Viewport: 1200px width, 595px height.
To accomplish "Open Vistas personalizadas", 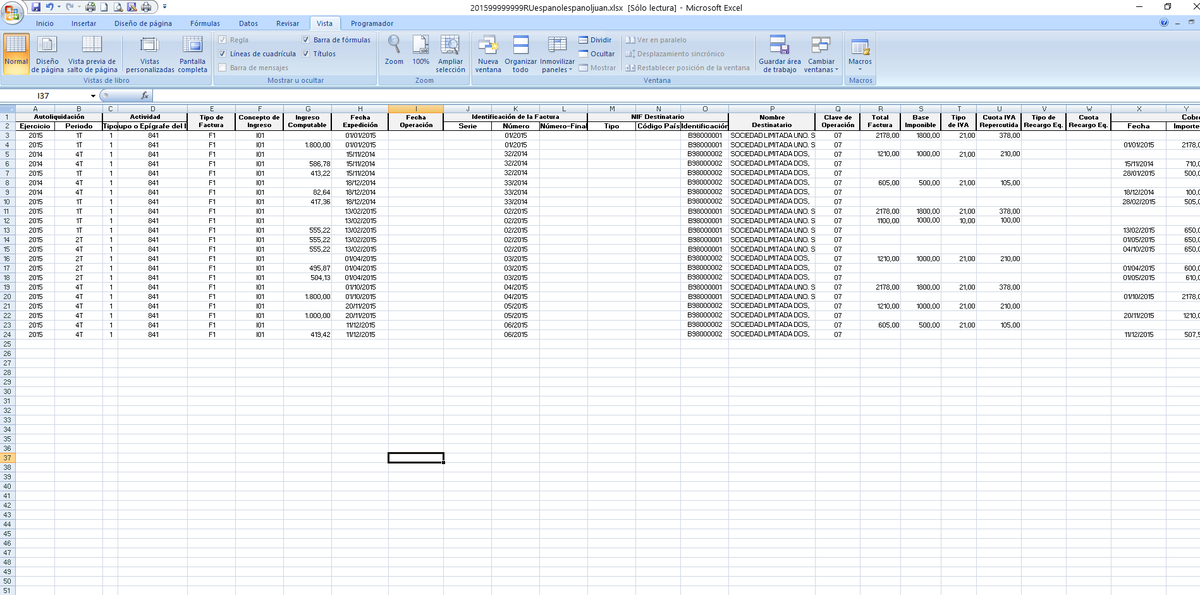I will click(149, 53).
